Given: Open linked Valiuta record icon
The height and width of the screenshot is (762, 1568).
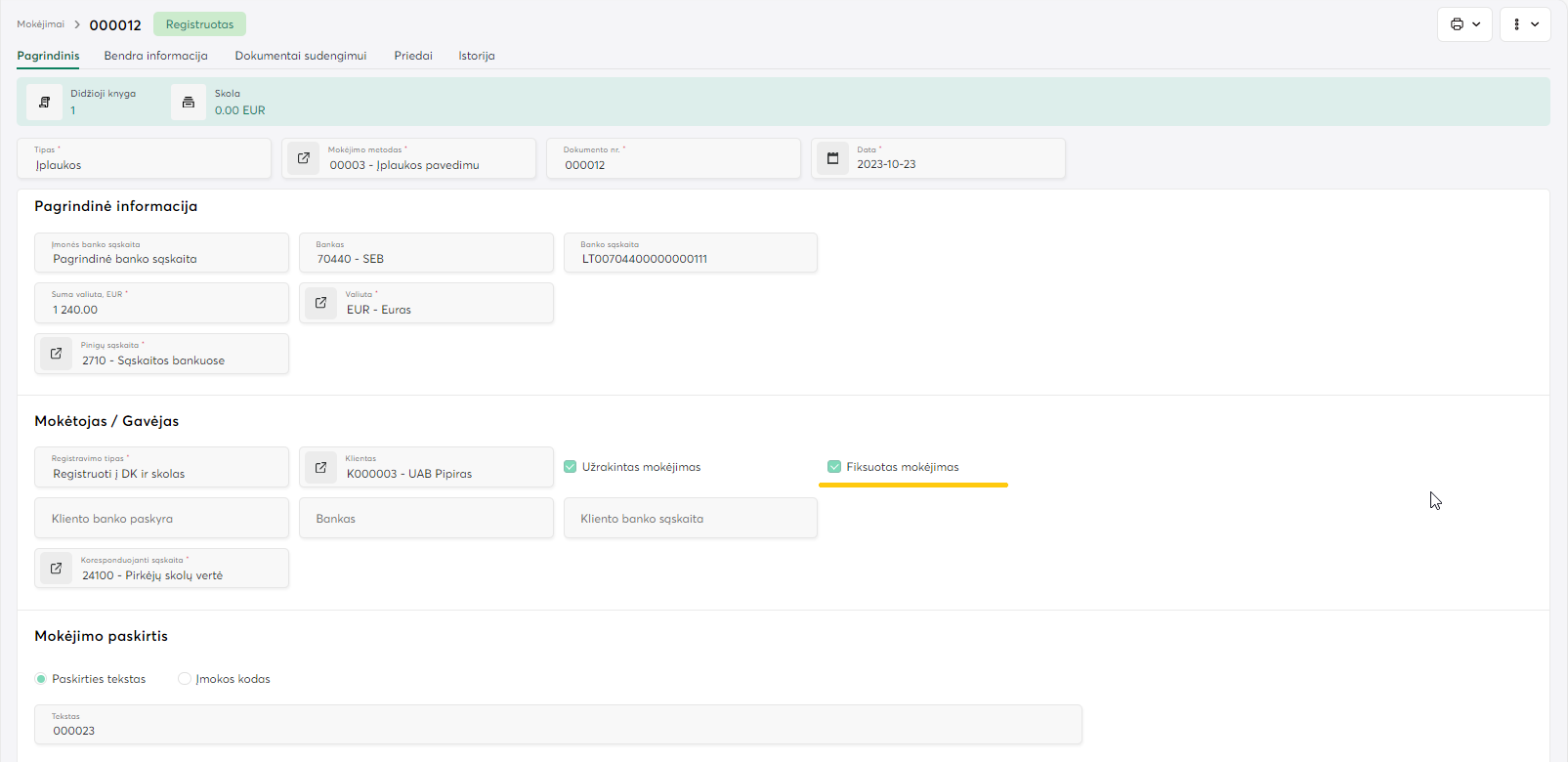Looking at the screenshot, I should pyautogui.click(x=320, y=303).
